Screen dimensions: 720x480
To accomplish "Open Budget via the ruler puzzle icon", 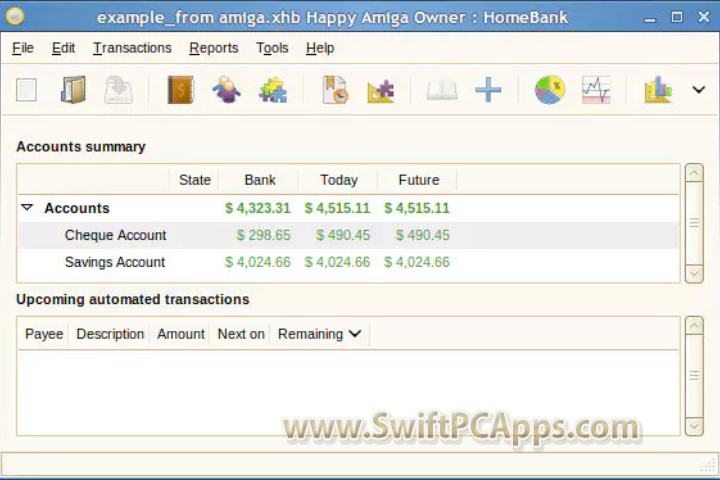I will (x=381, y=90).
